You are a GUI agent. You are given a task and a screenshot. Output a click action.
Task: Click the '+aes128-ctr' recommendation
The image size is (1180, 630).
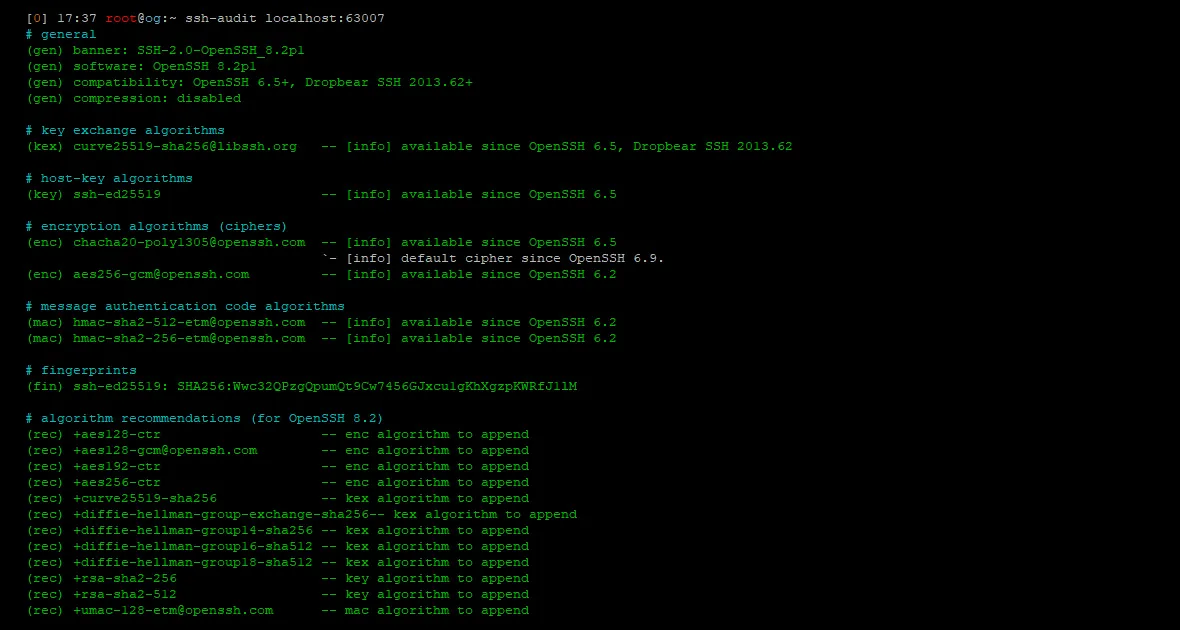coord(117,434)
